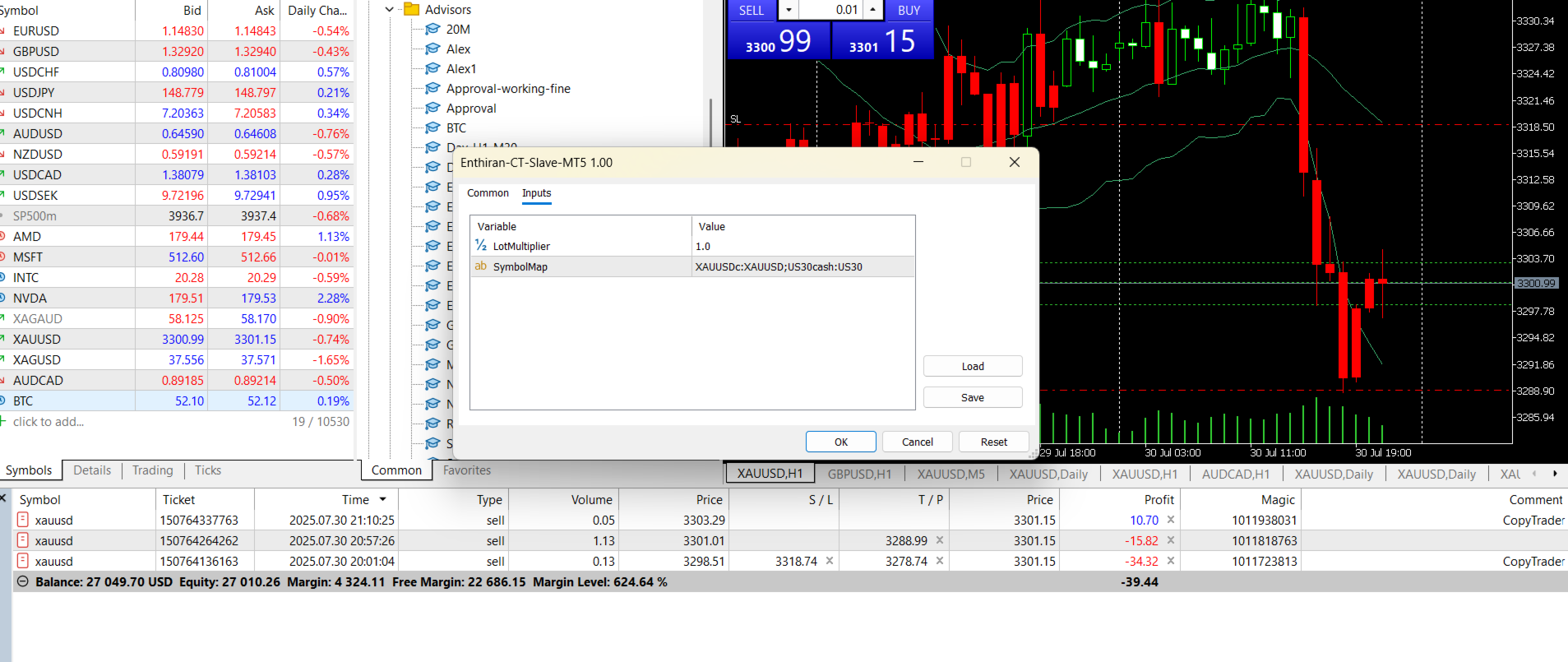Click the Advisors folder icon
Image resolution: width=1568 pixels, height=662 pixels.
412,10
